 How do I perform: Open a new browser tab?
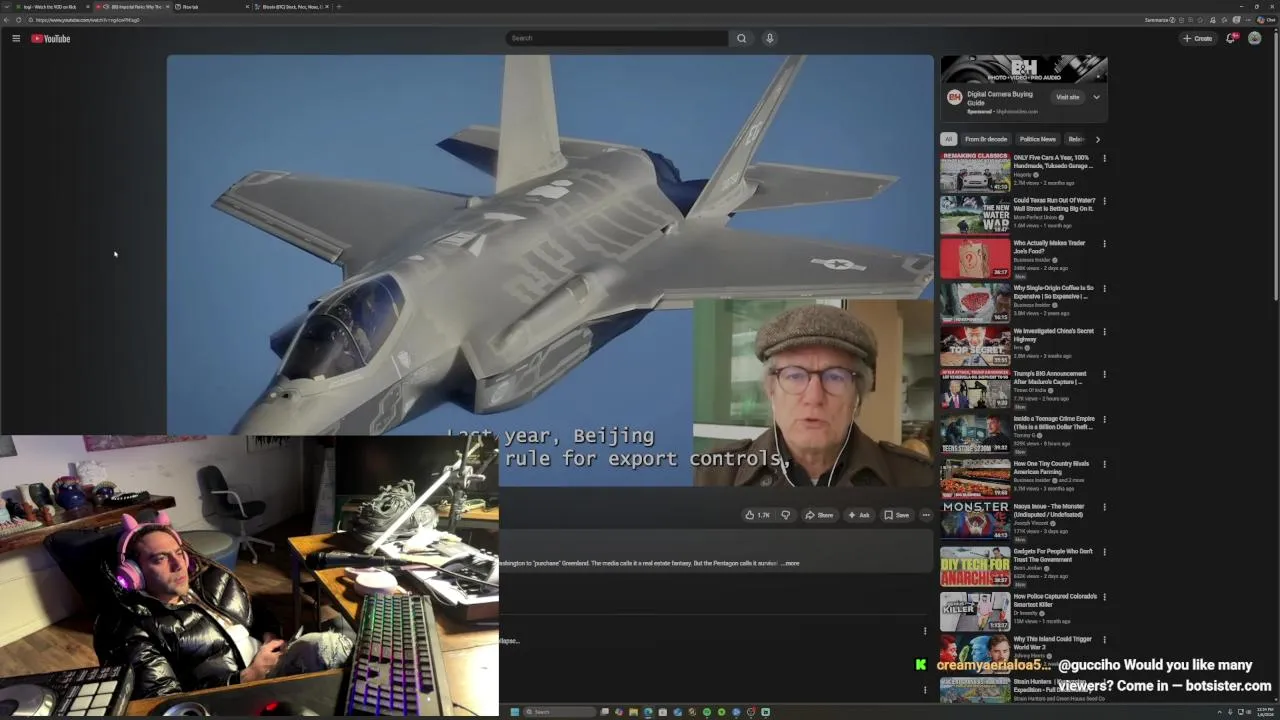click(x=339, y=7)
